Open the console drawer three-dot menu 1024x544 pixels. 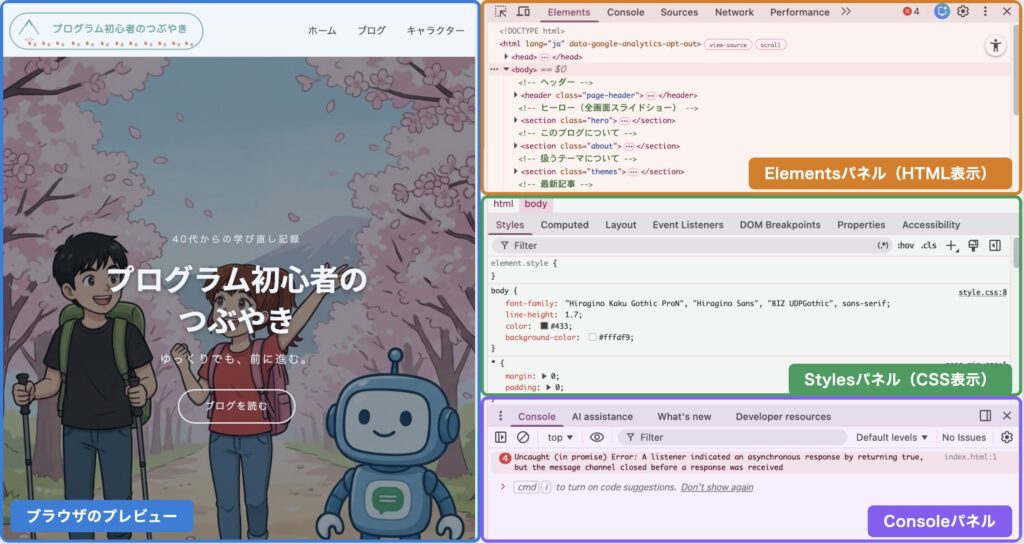point(500,416)
